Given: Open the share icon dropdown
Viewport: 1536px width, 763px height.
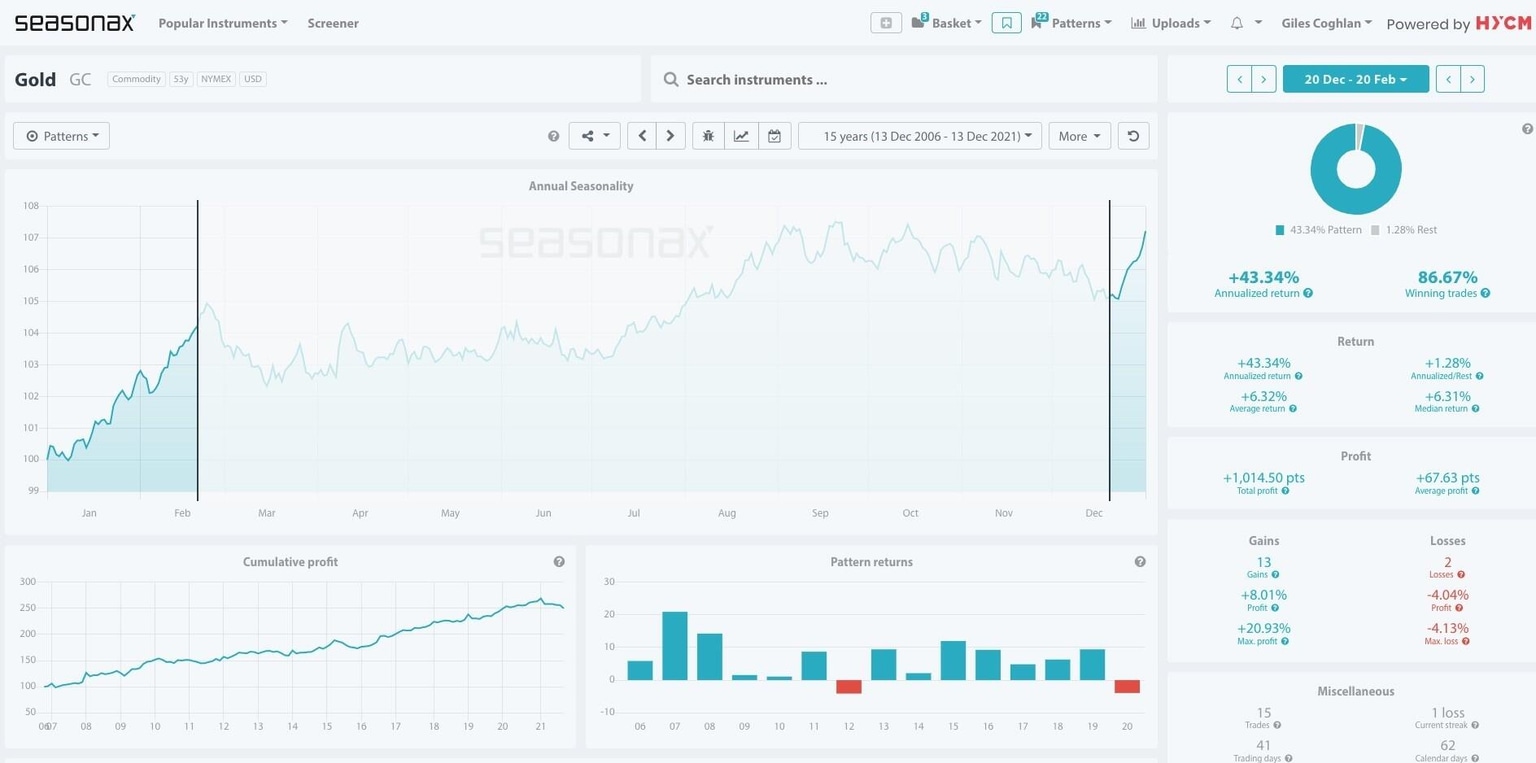Looking at the screenshot, I should (x=594, y=136).
